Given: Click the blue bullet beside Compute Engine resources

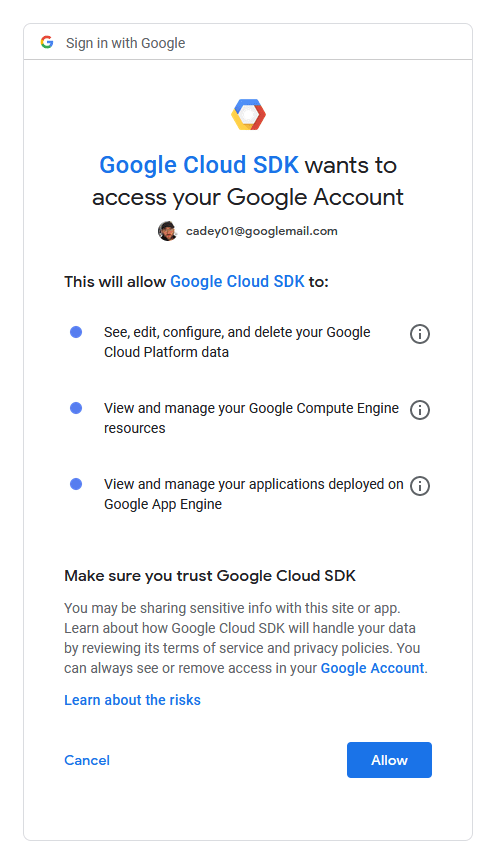Looking at the screenshot, I should (x=76, y=408).
